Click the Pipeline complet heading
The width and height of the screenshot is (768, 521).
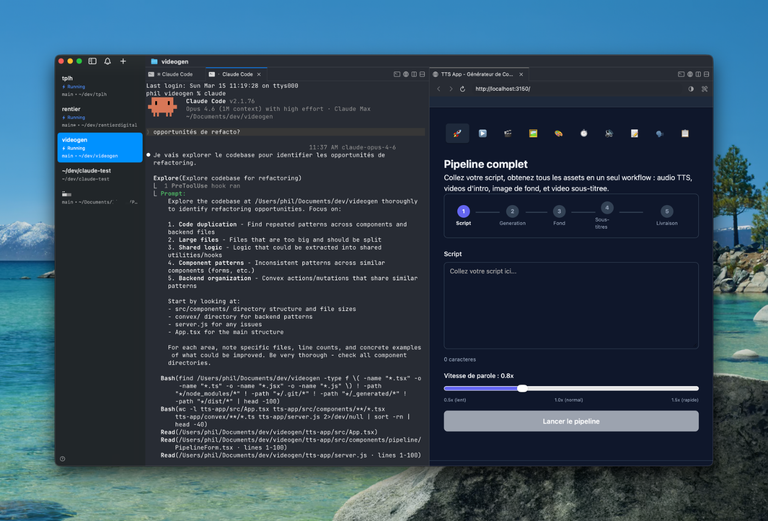point(485,165)
